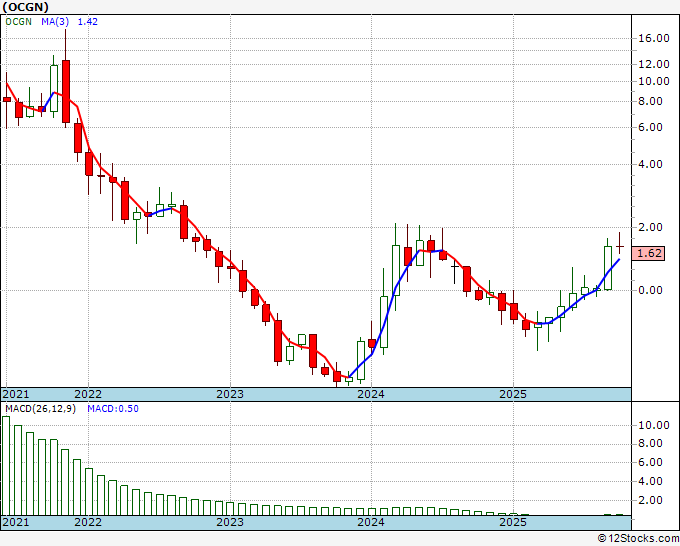
Task: Select the 2024 marker on price timeline
Action: (x=371, y=394)
